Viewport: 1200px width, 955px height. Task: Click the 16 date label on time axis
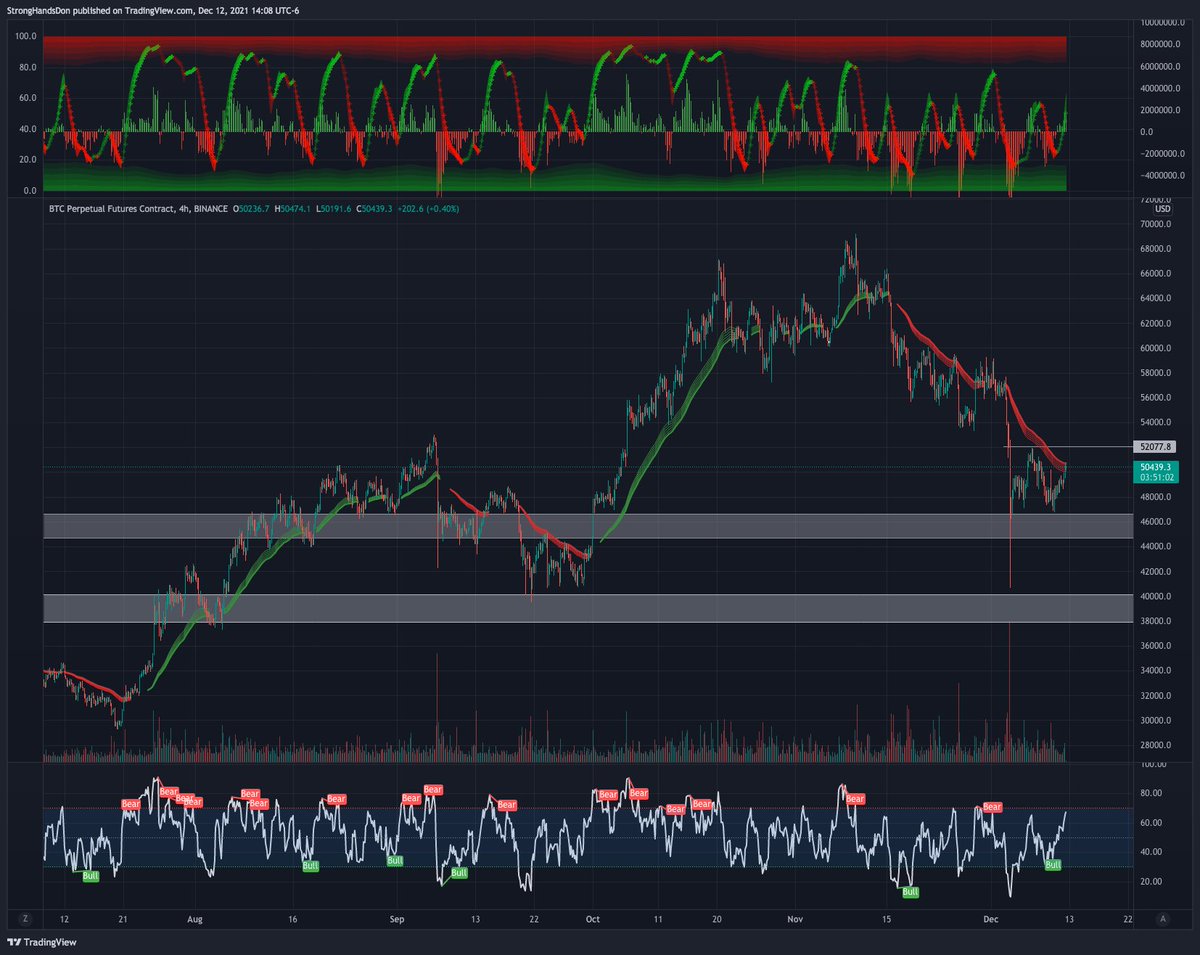pos(293,918)
